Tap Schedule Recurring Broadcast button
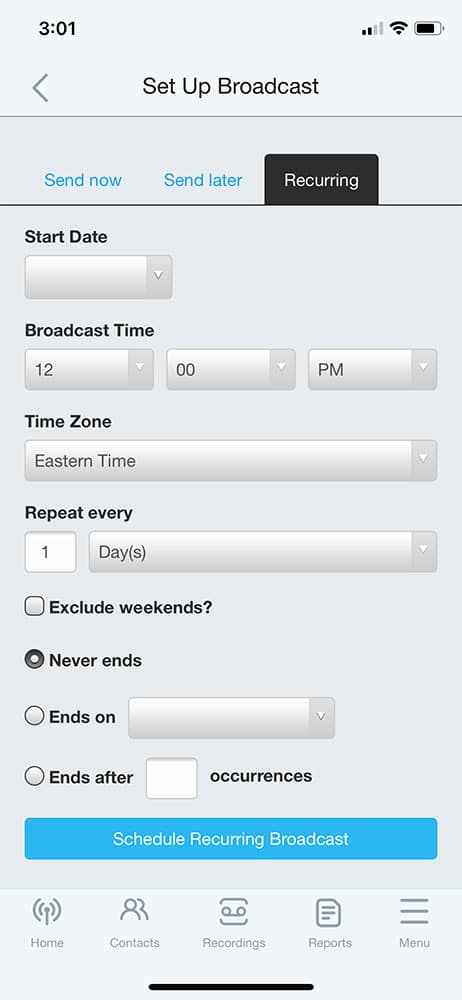The width and height of the screenshot is (462, 1000). click(231, 839)
